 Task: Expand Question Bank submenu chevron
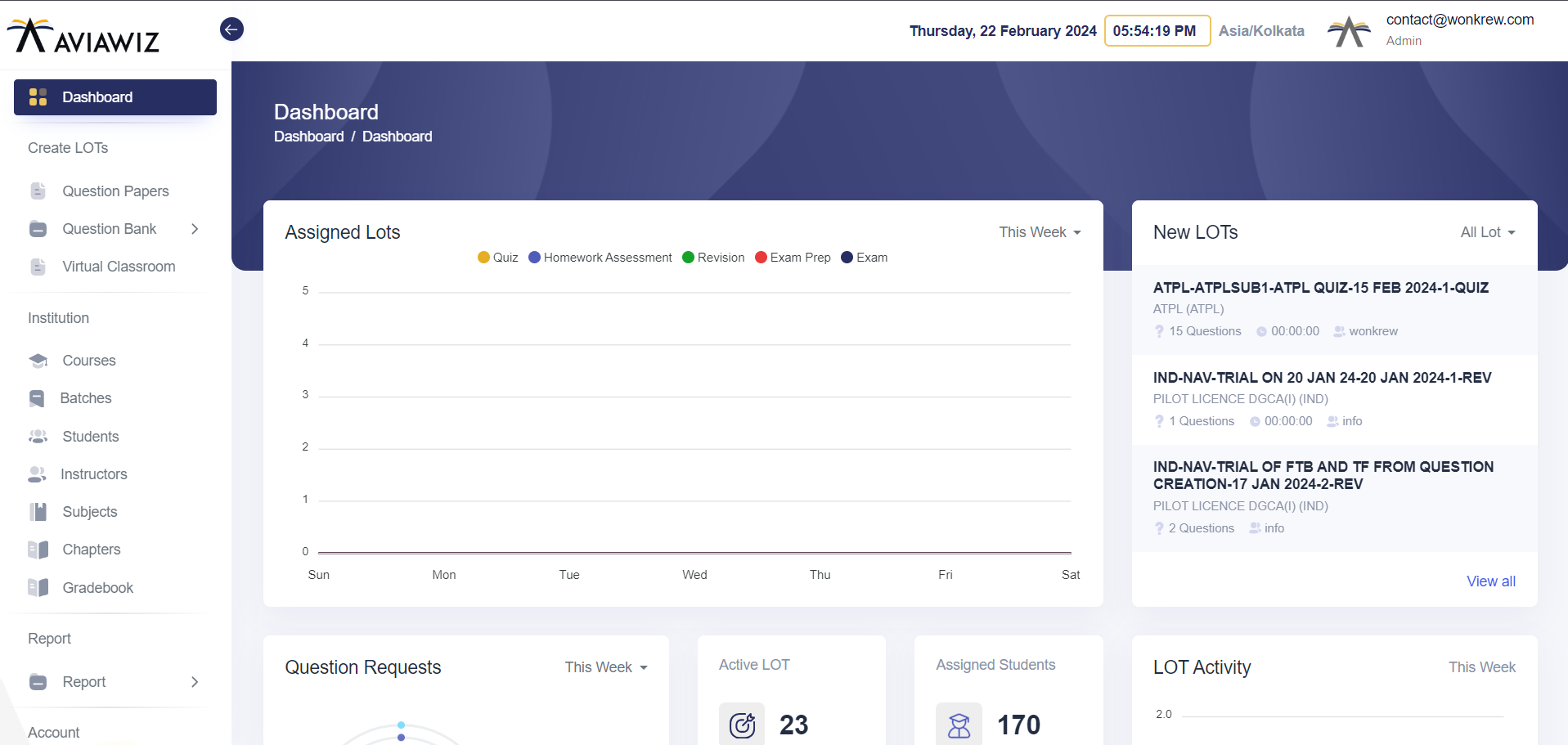click(195, 229)
